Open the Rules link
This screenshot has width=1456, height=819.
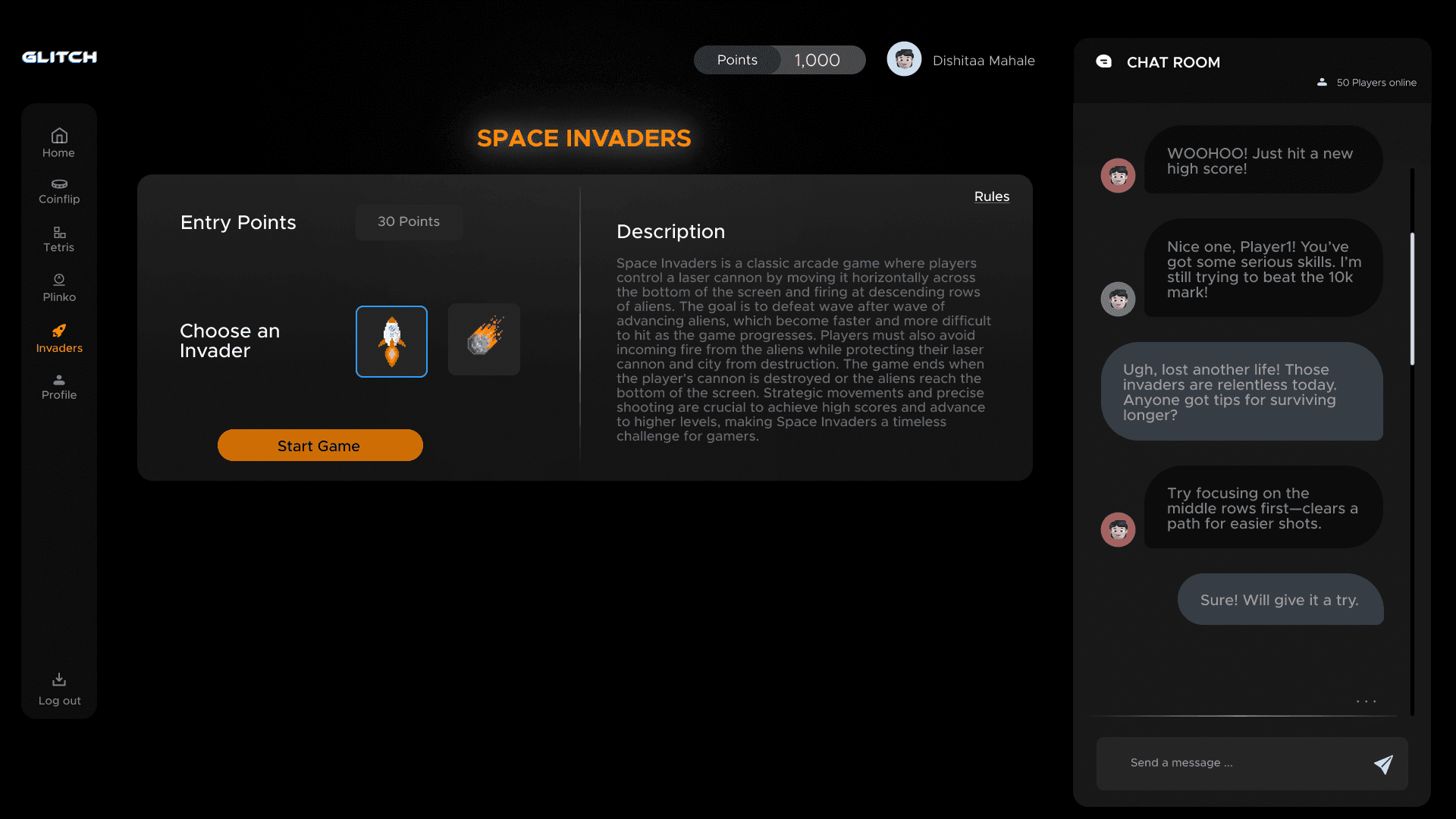[991, 196]
